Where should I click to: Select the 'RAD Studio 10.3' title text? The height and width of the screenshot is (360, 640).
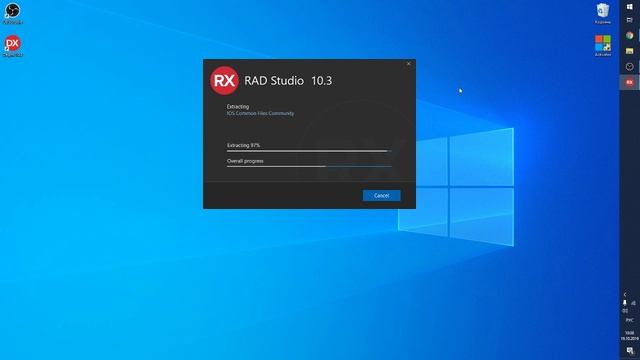(288, 81)
